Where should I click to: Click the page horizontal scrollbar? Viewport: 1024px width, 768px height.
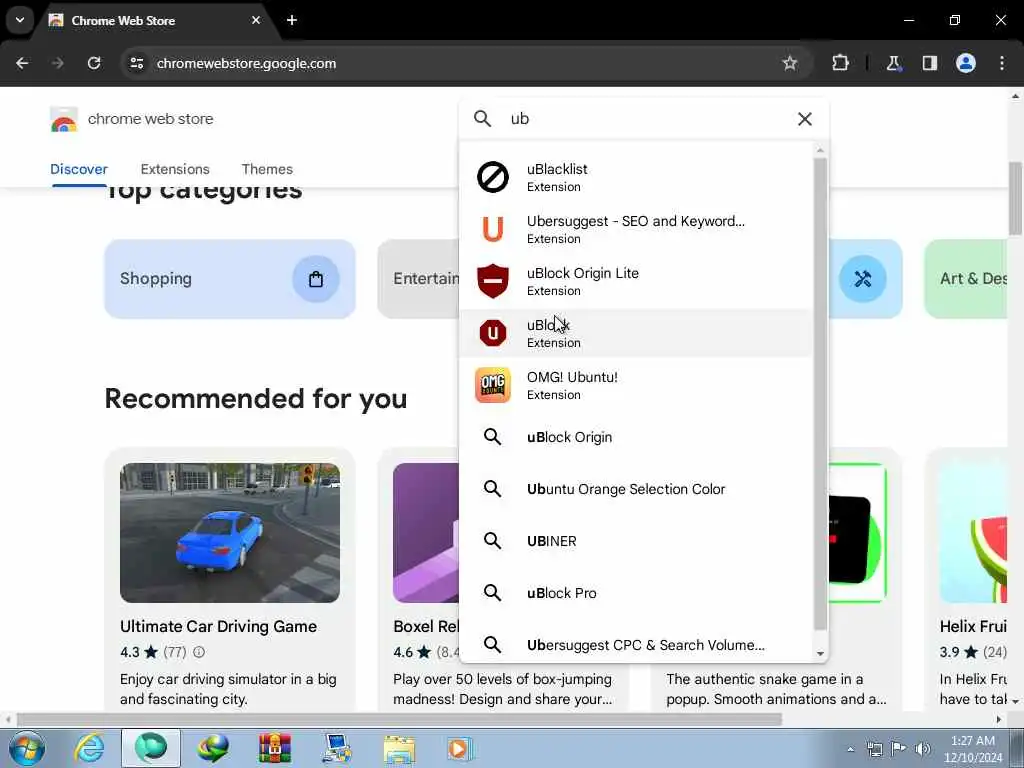tap(399, 720)
